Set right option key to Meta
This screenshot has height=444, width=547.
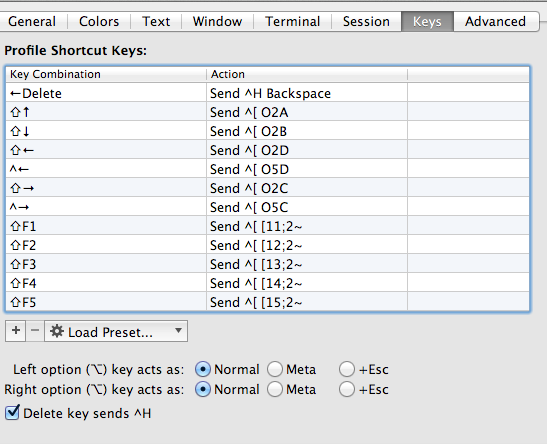275,389
